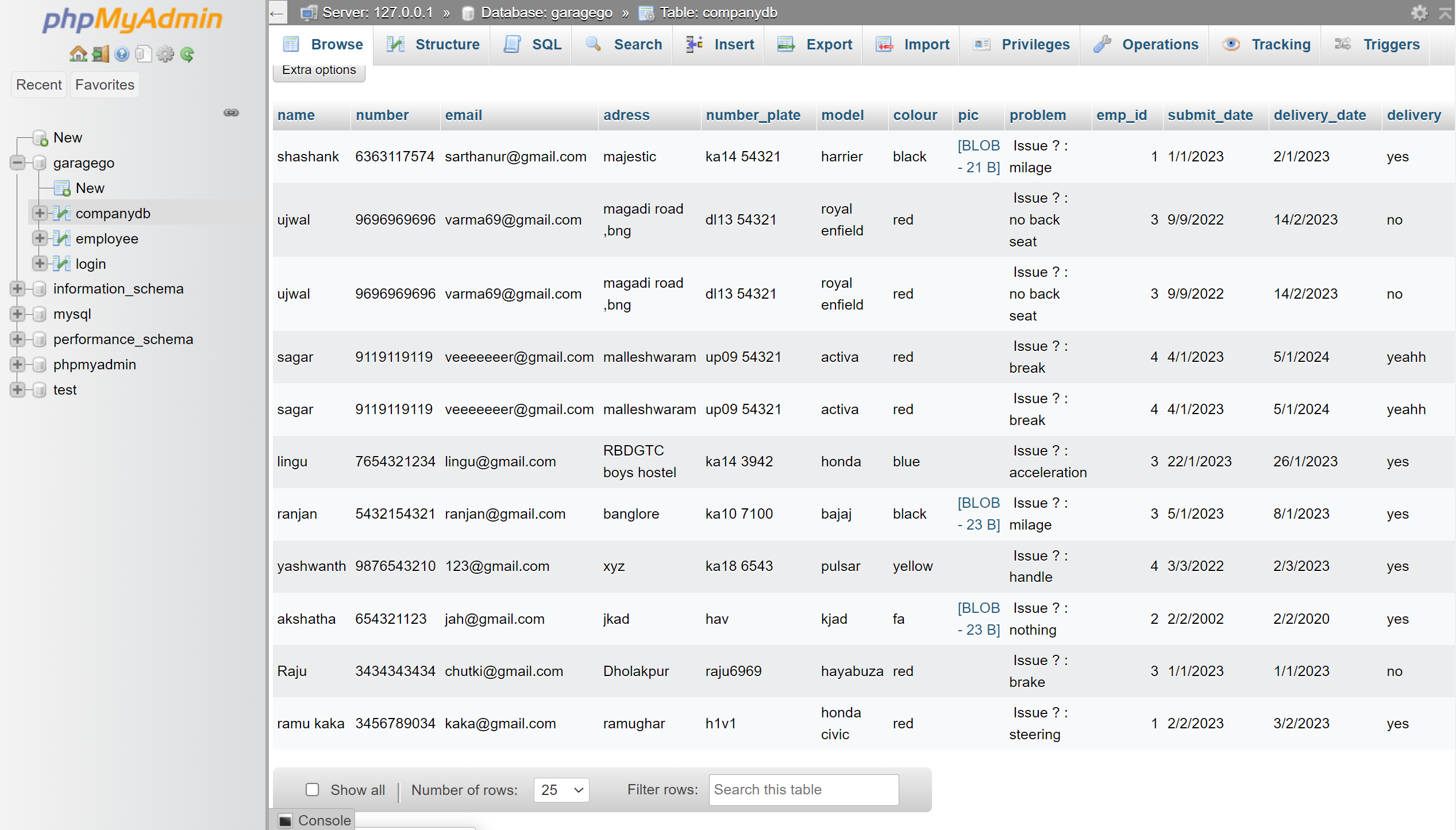The height and width of the screenshot is (830, 1456).
Task: Expand the employee table node
Action: (x=40, y=238)
